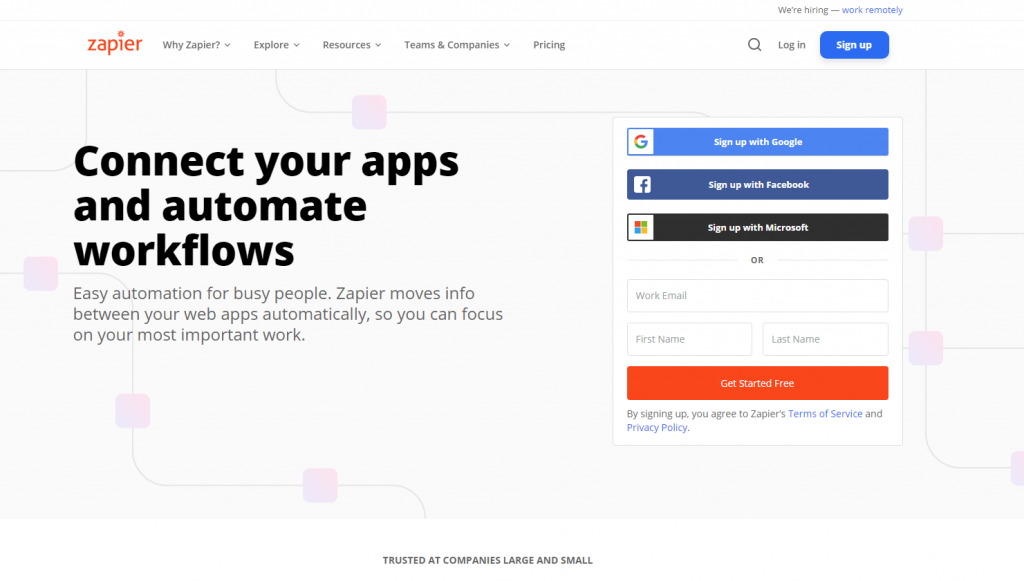1024x581 pixels.
Task: Click the Log in link
Action: [792, 45]
